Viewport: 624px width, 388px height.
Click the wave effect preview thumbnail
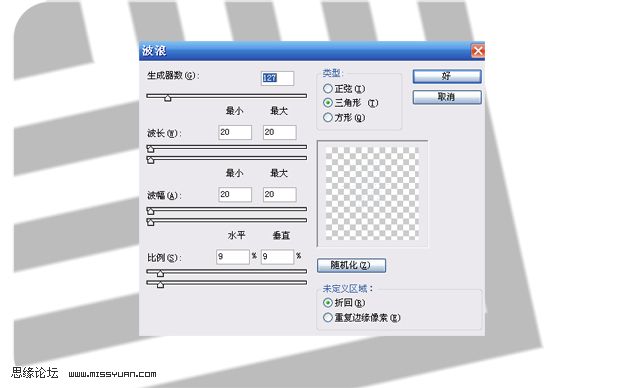(x=372, y=193)
